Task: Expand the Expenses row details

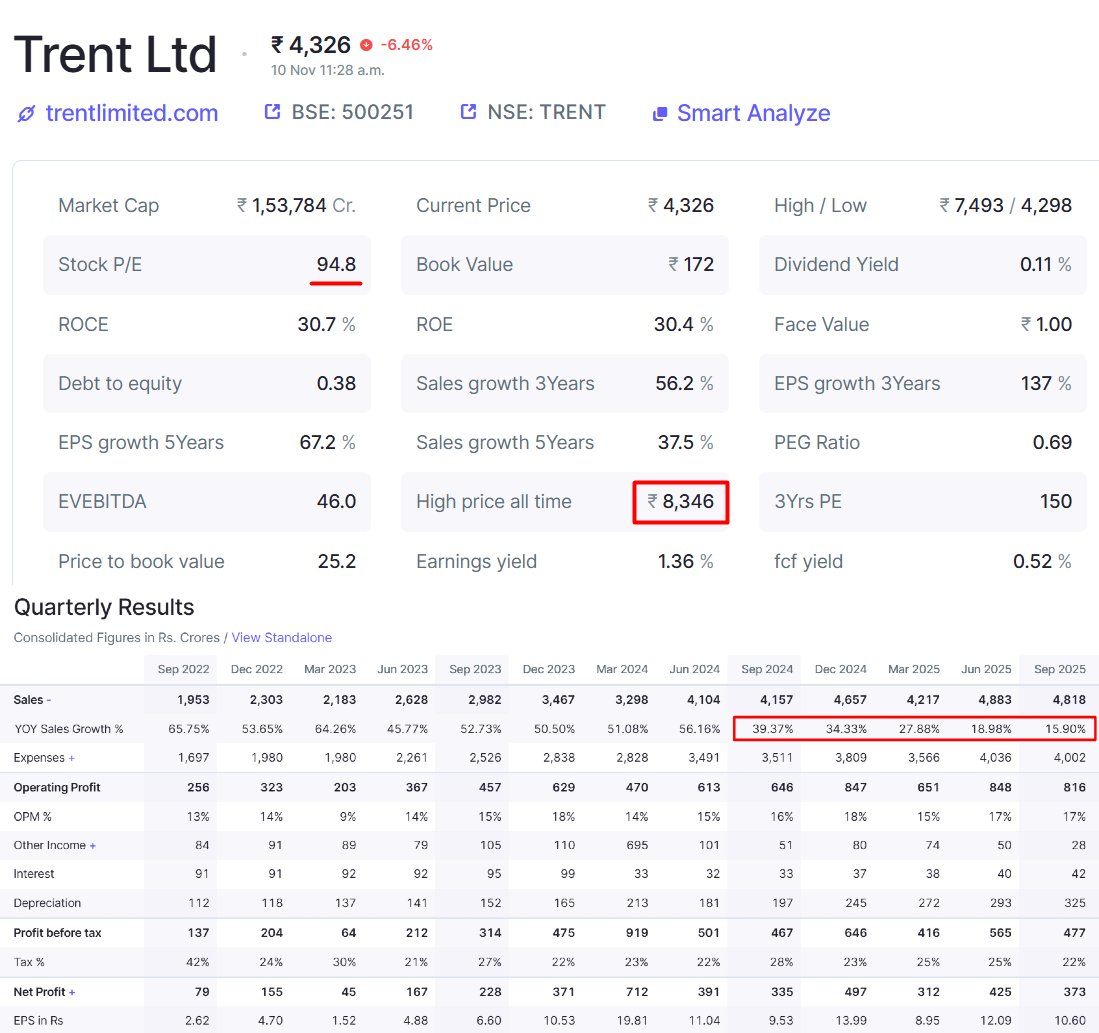Action: [x=73, y=757]
